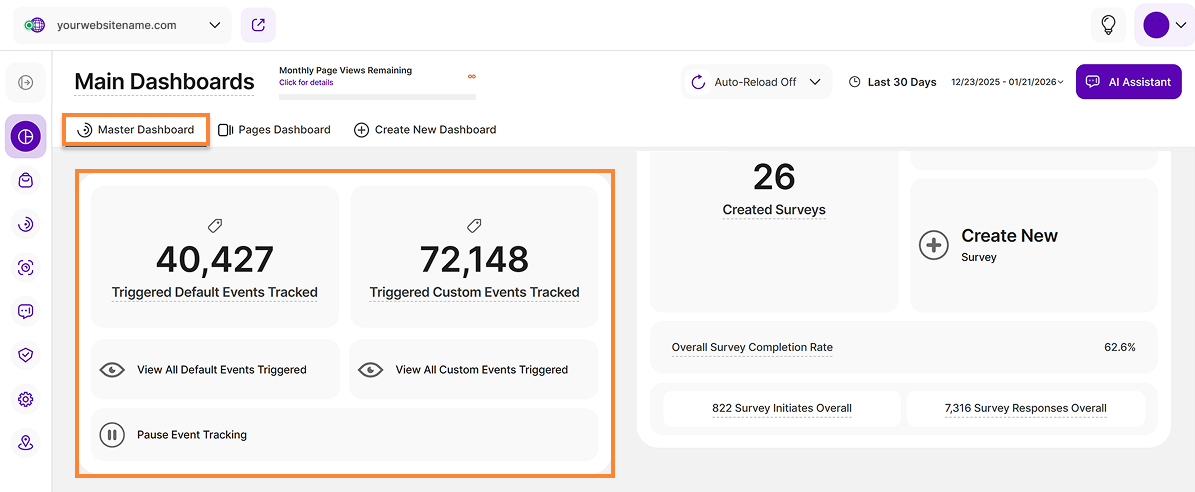Click the 'Click for details' link
The height and width of the screenshot is (492, 1195).
[306, 83]
